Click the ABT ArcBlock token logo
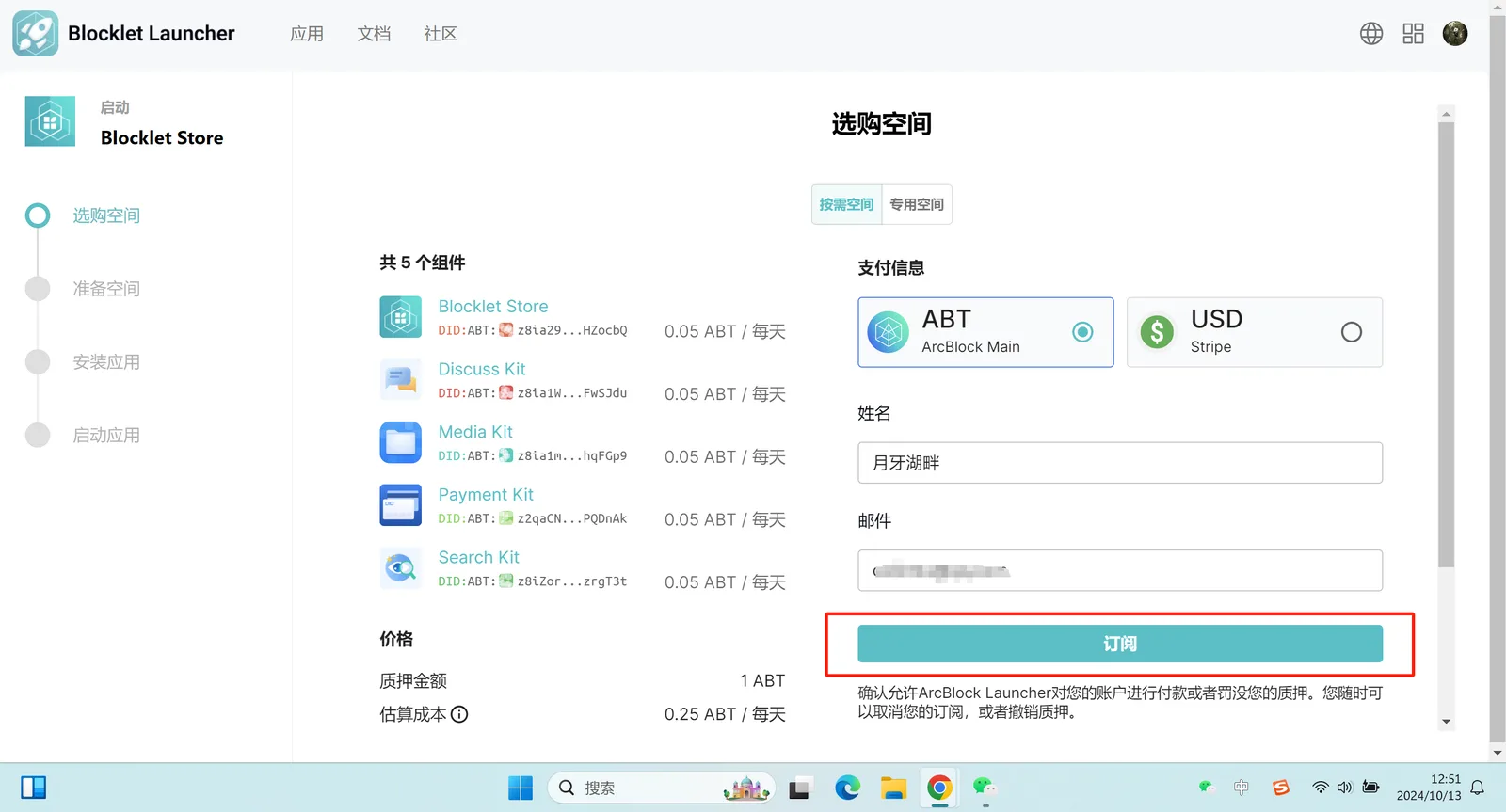Image resolution: width=1506 pixels, height=812 pixels. tap(888, 332)
